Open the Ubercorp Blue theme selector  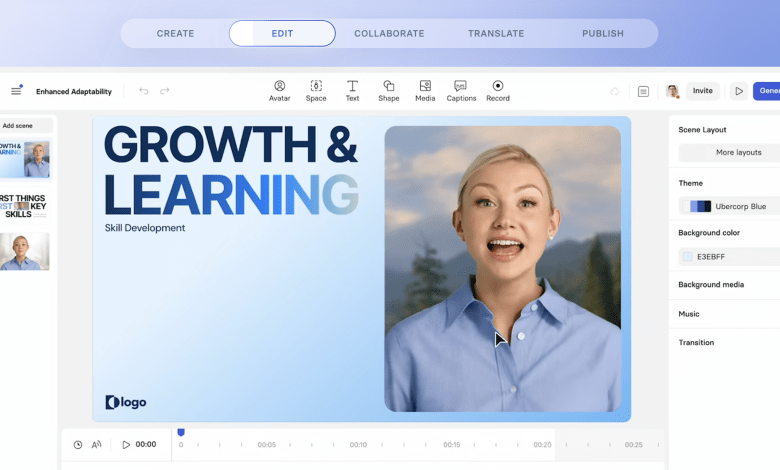(730, 206)
